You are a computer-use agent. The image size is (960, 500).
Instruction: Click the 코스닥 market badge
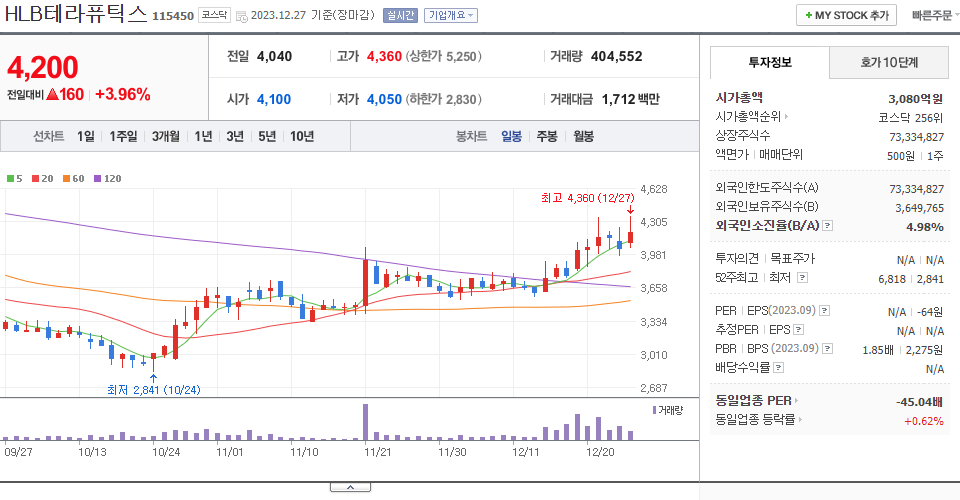[214, 15]
